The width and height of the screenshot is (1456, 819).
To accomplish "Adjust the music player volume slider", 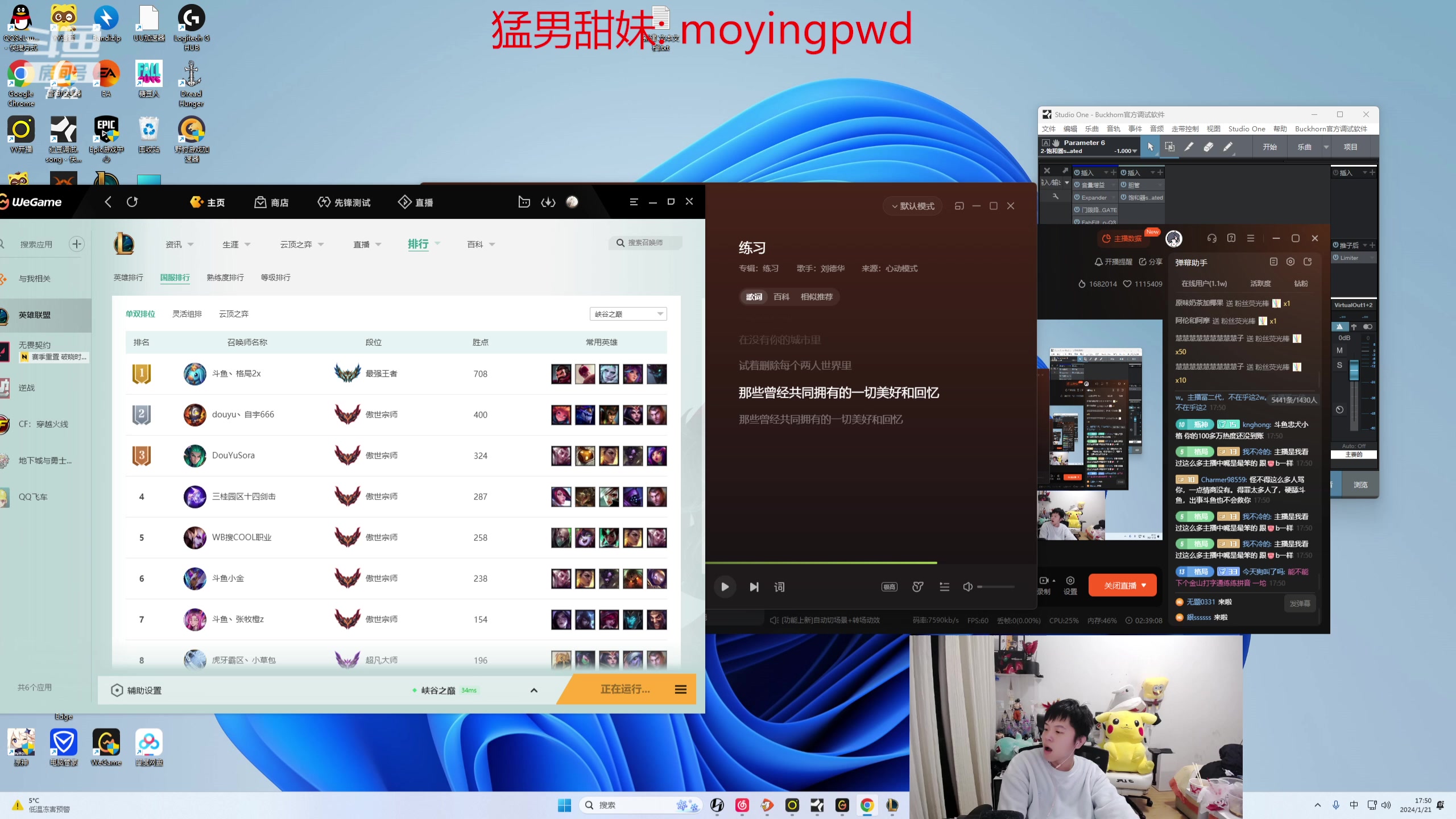I will [995, 587].
